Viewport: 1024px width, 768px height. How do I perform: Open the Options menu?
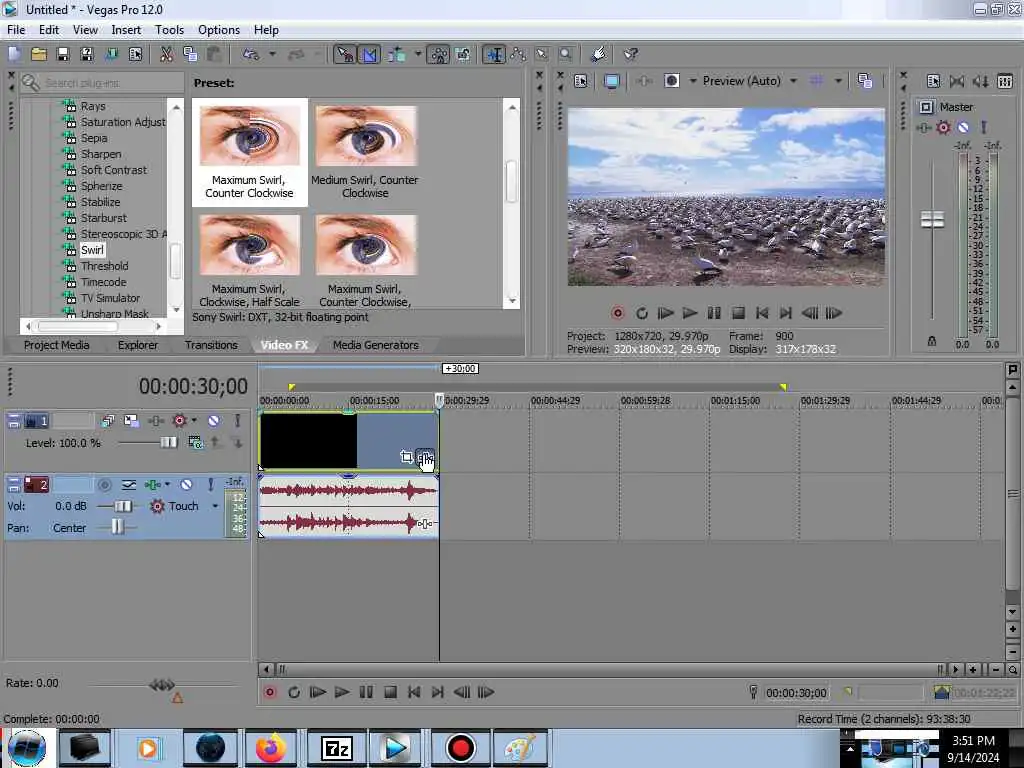pyautogui.click(x=219, y=30)
